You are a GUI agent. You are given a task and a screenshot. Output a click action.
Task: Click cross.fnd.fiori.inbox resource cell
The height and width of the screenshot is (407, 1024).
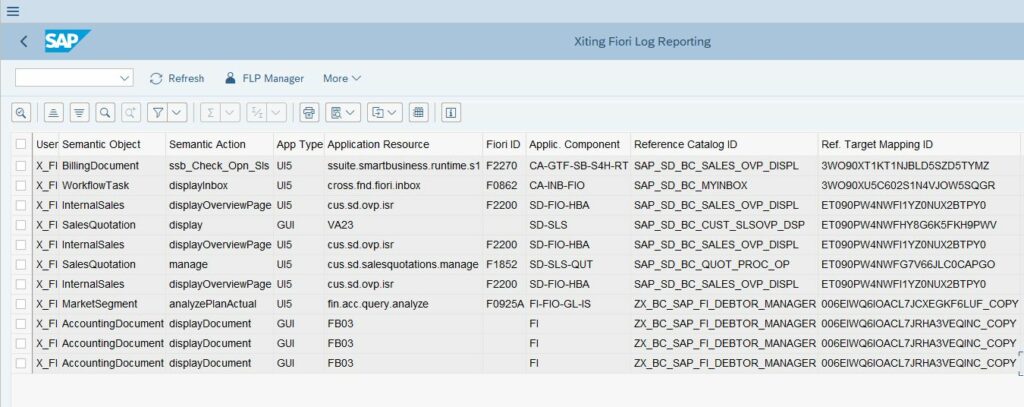[403, 186]
